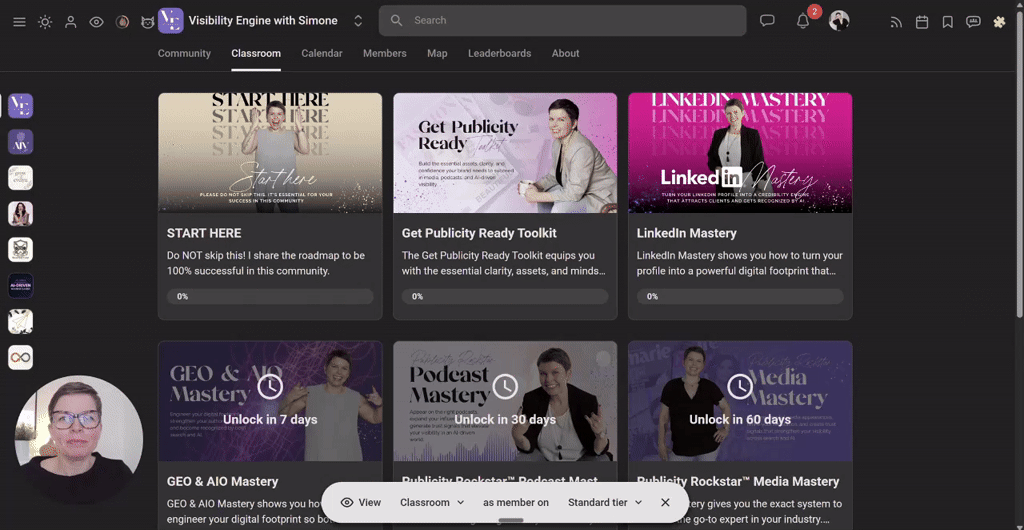
Task: Toggle light mode sun icon
Action: point(45,22)
